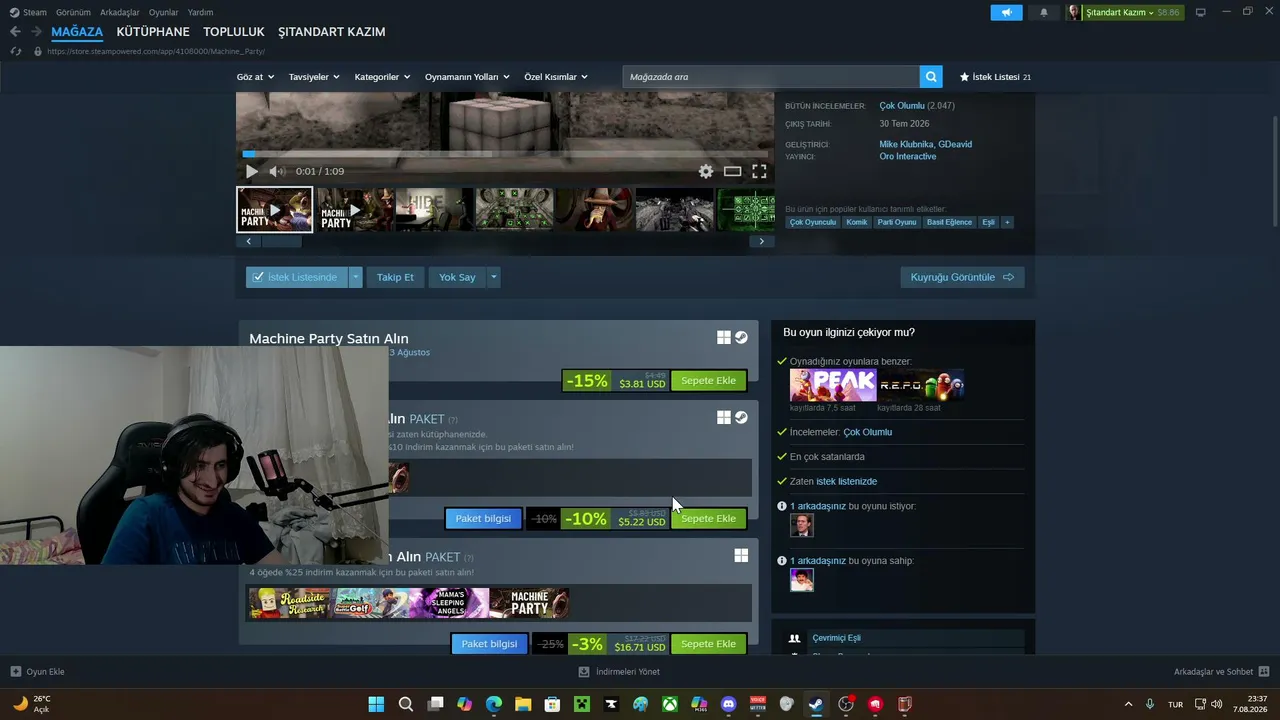
Task: Toggle the İstek Listesinde wishlist checkbox
Action: coord(258,277)
